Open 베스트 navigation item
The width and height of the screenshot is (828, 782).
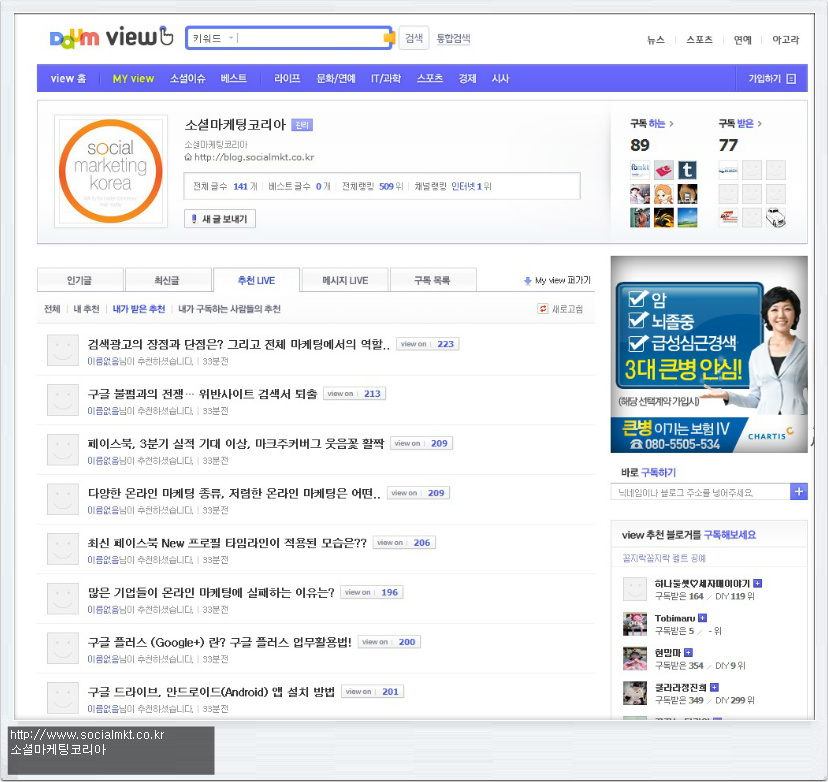(233, 79)
